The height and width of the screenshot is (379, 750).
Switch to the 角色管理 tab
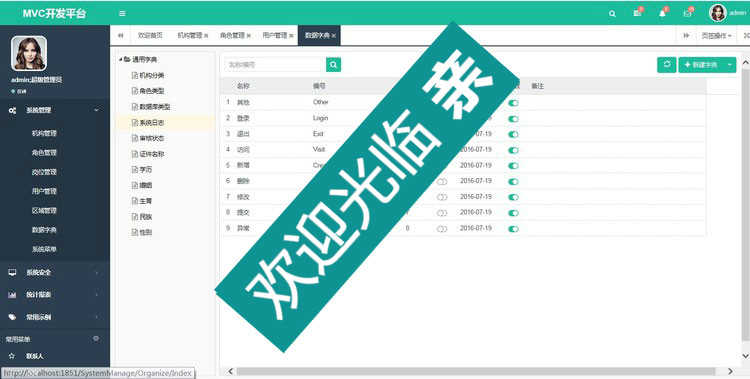pos(232,36)
